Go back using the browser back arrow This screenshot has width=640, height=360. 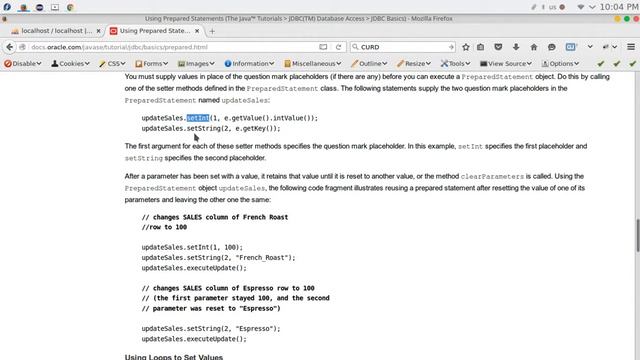9,47
